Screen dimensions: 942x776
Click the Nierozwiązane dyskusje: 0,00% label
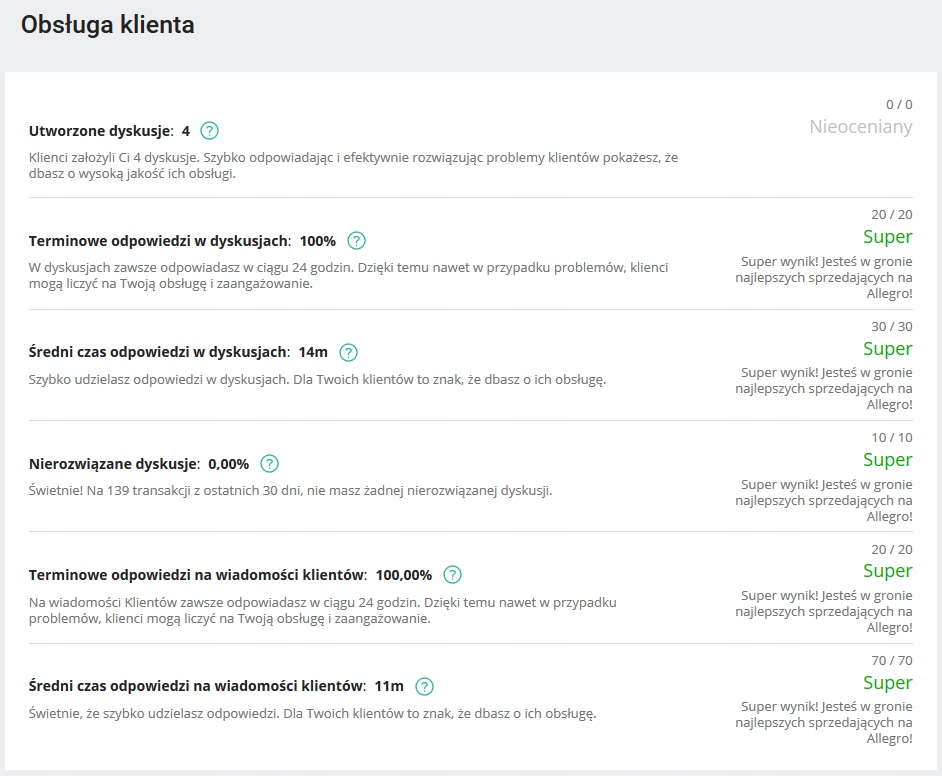[139, 464]
